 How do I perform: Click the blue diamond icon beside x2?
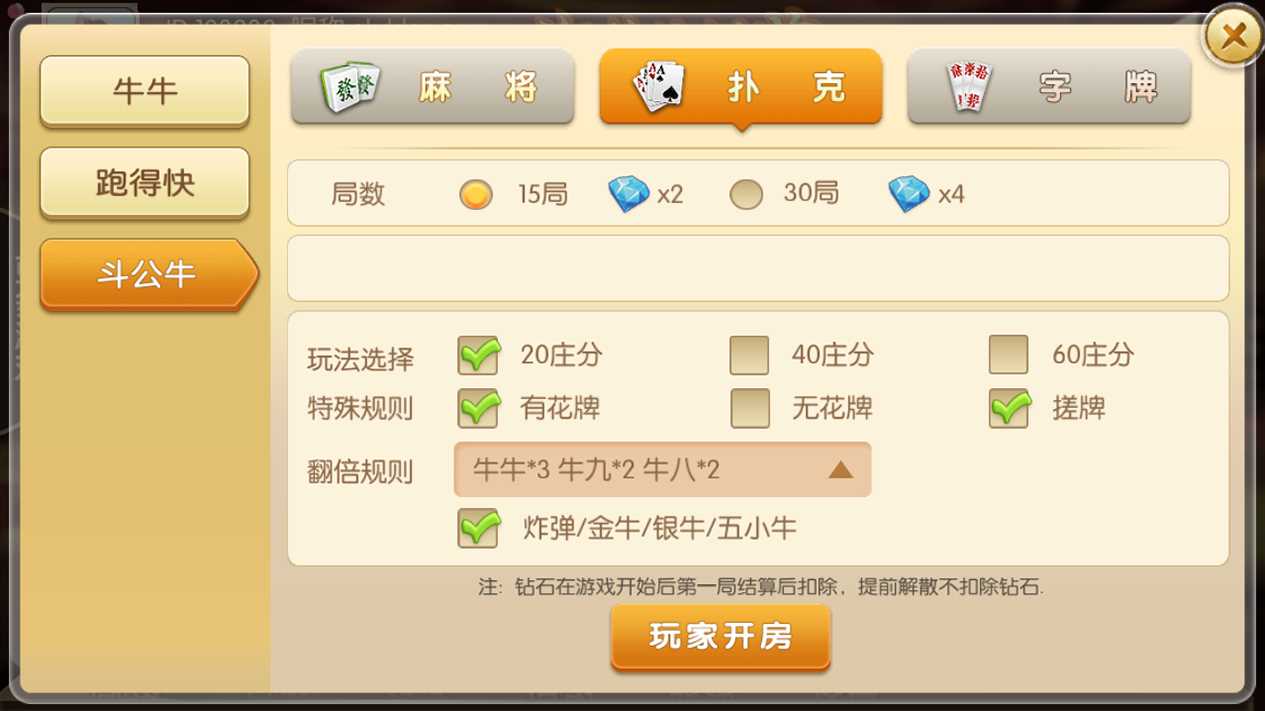click(629, 193)
